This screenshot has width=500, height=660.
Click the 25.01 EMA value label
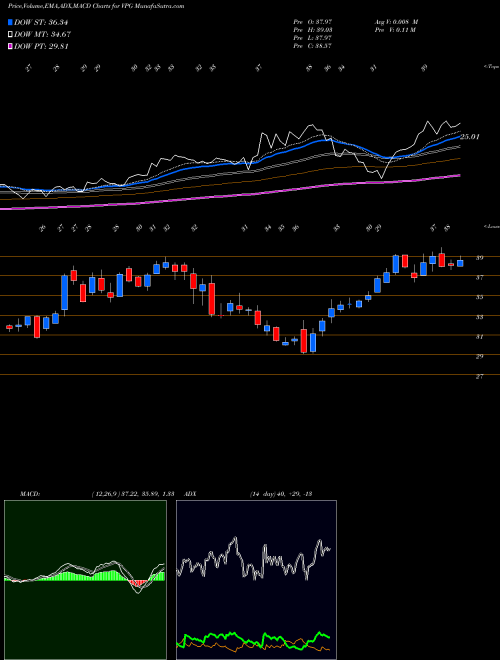tap(470, 137)
